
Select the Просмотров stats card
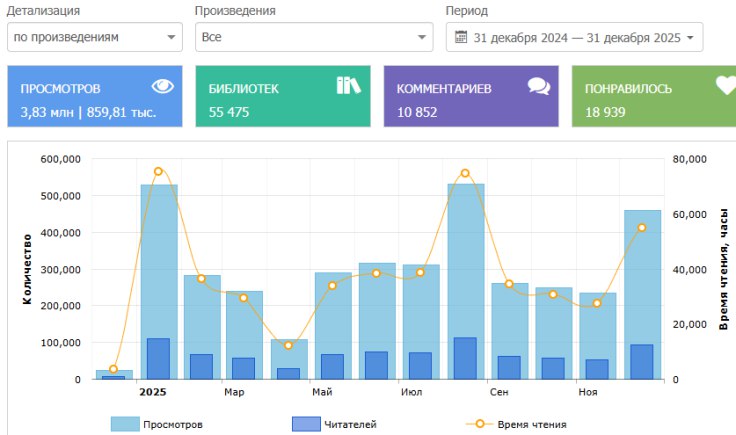(94, 97)
